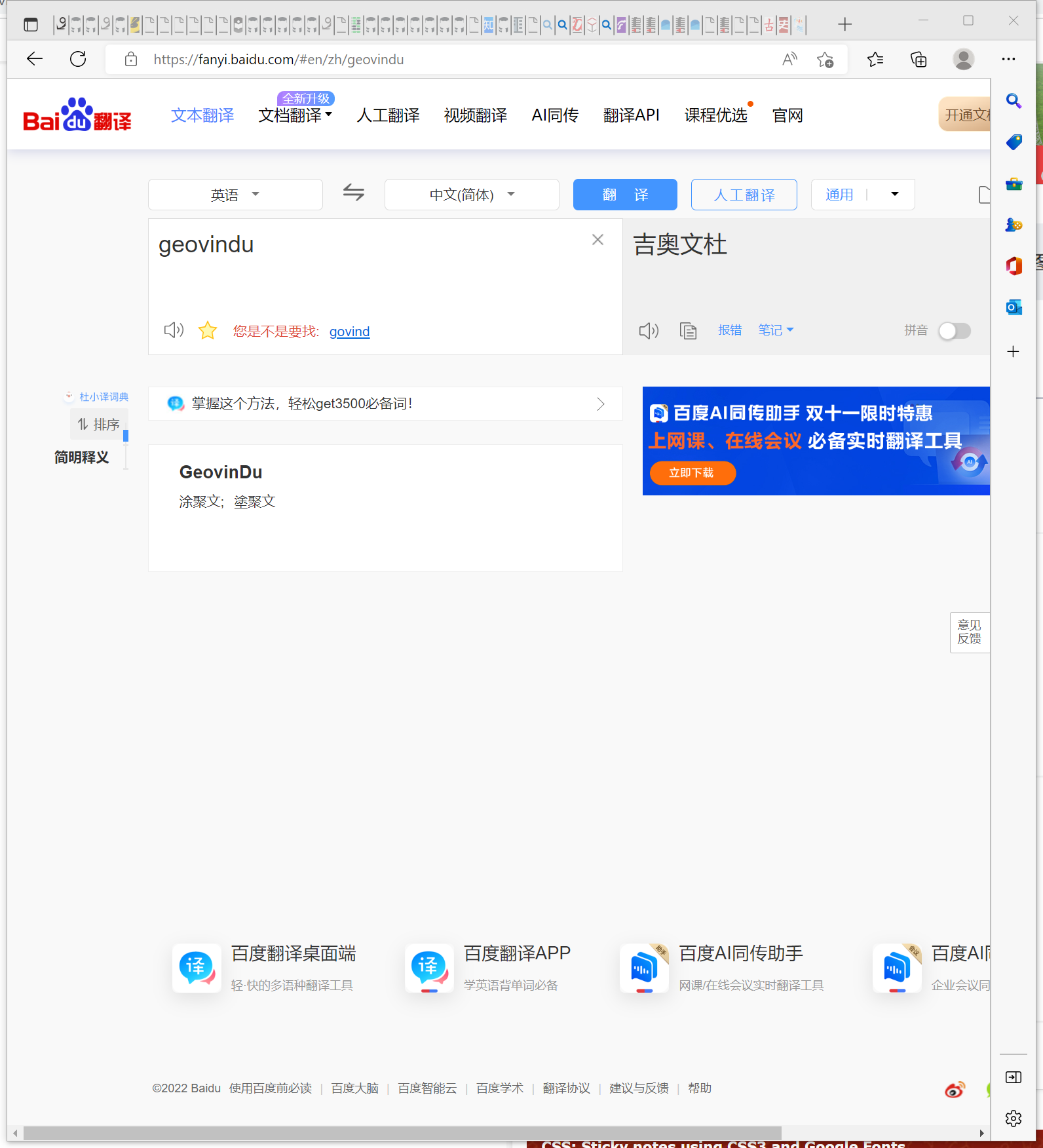This screenshot has height=1148, width=1043.
Task: View site information lock icon
Action: point(131,60)
